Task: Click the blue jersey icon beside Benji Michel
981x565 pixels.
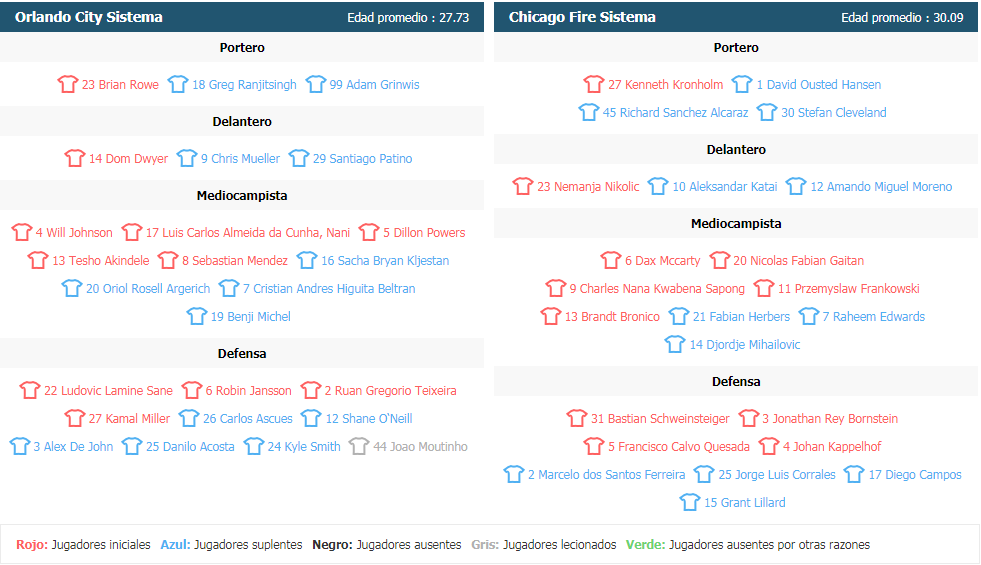Action: pyautogui.click(x=196, y=316)
